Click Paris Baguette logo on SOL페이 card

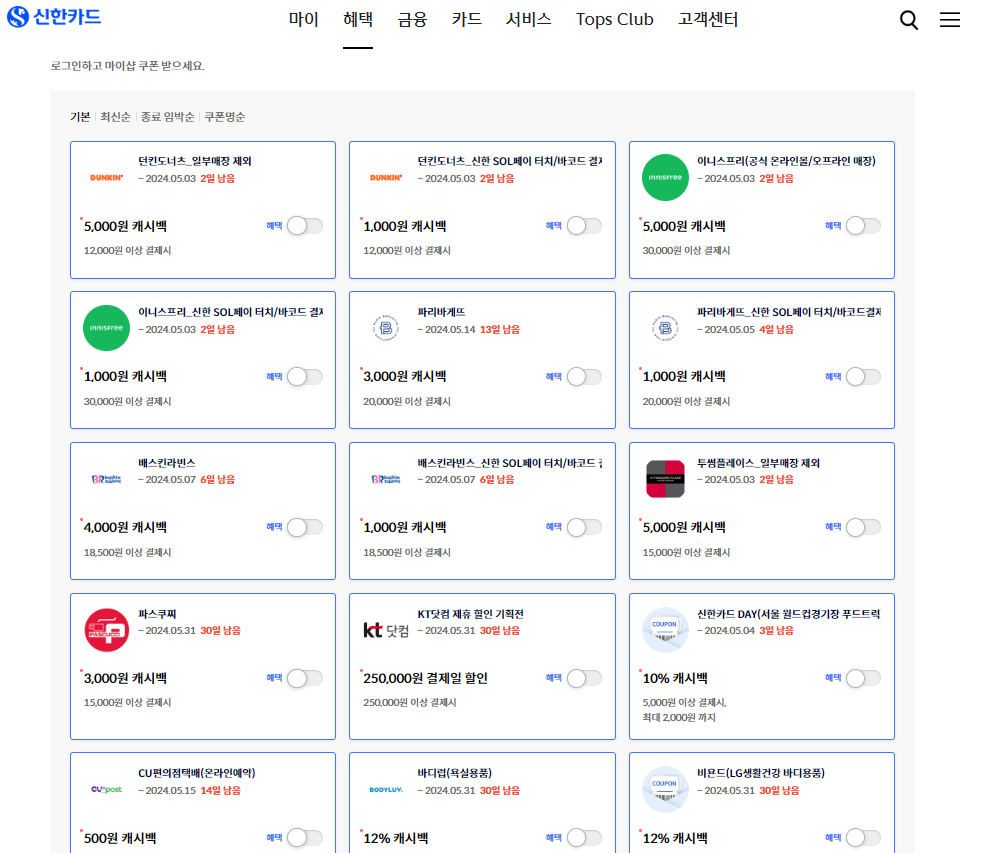coord(665,328)
